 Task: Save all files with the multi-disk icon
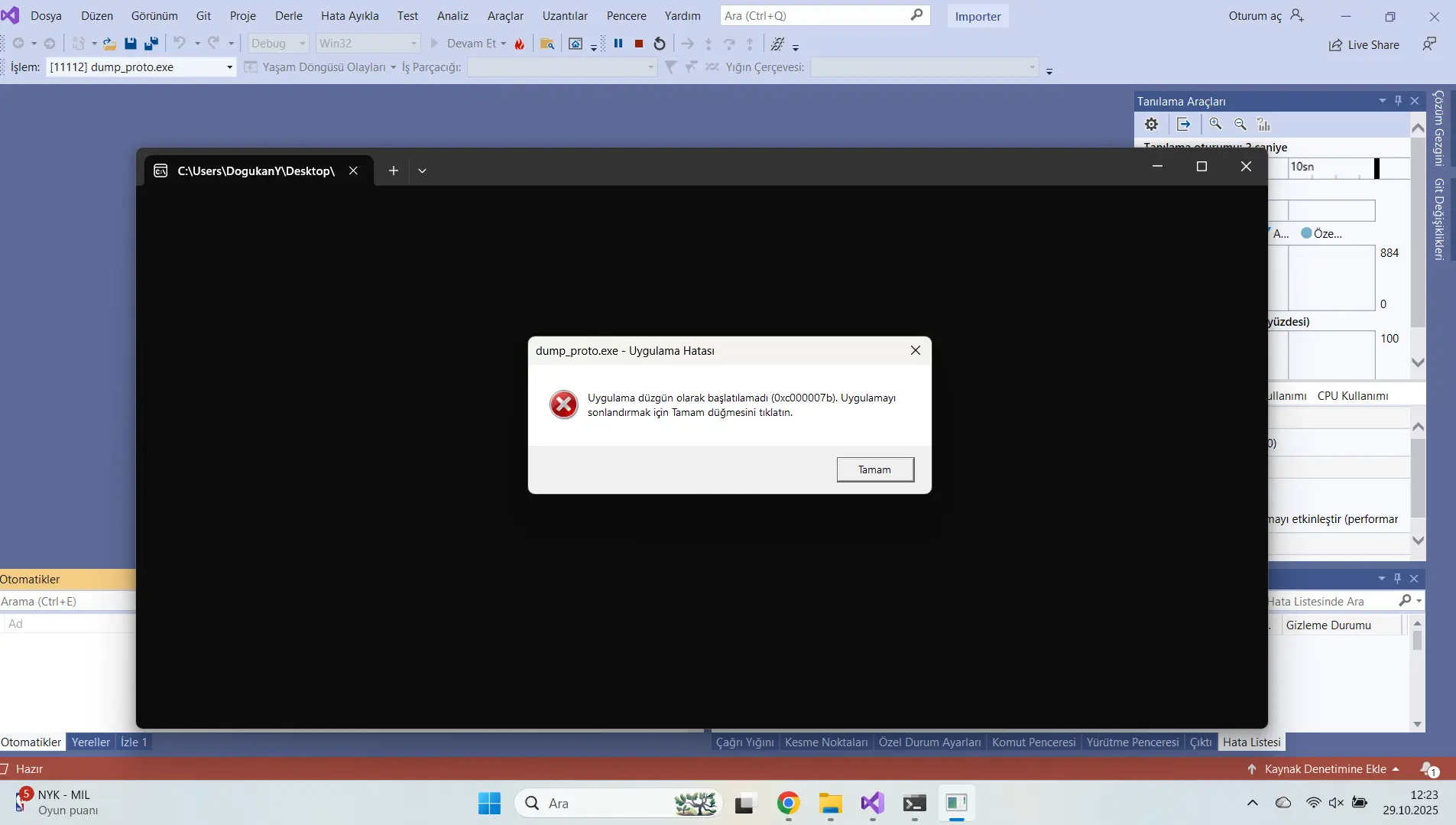[x=151, y=44]
